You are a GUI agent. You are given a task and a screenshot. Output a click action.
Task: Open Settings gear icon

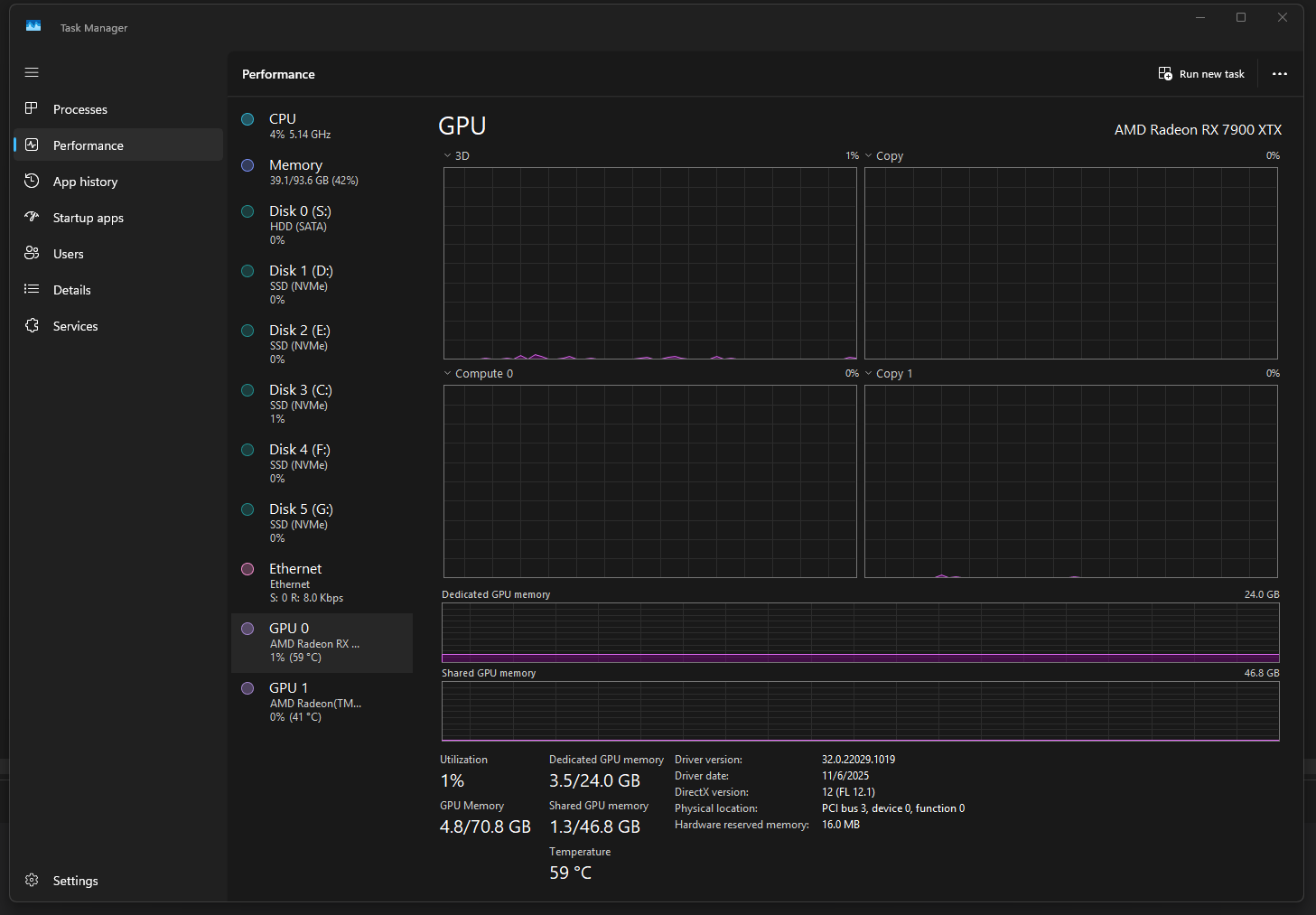click(32, 880)
